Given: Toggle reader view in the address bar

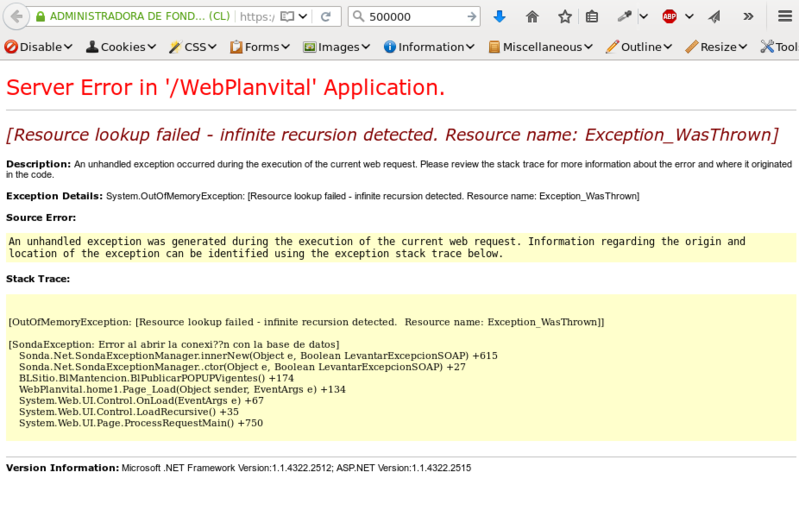Looking at the screenshot, I should coord(287,17).
